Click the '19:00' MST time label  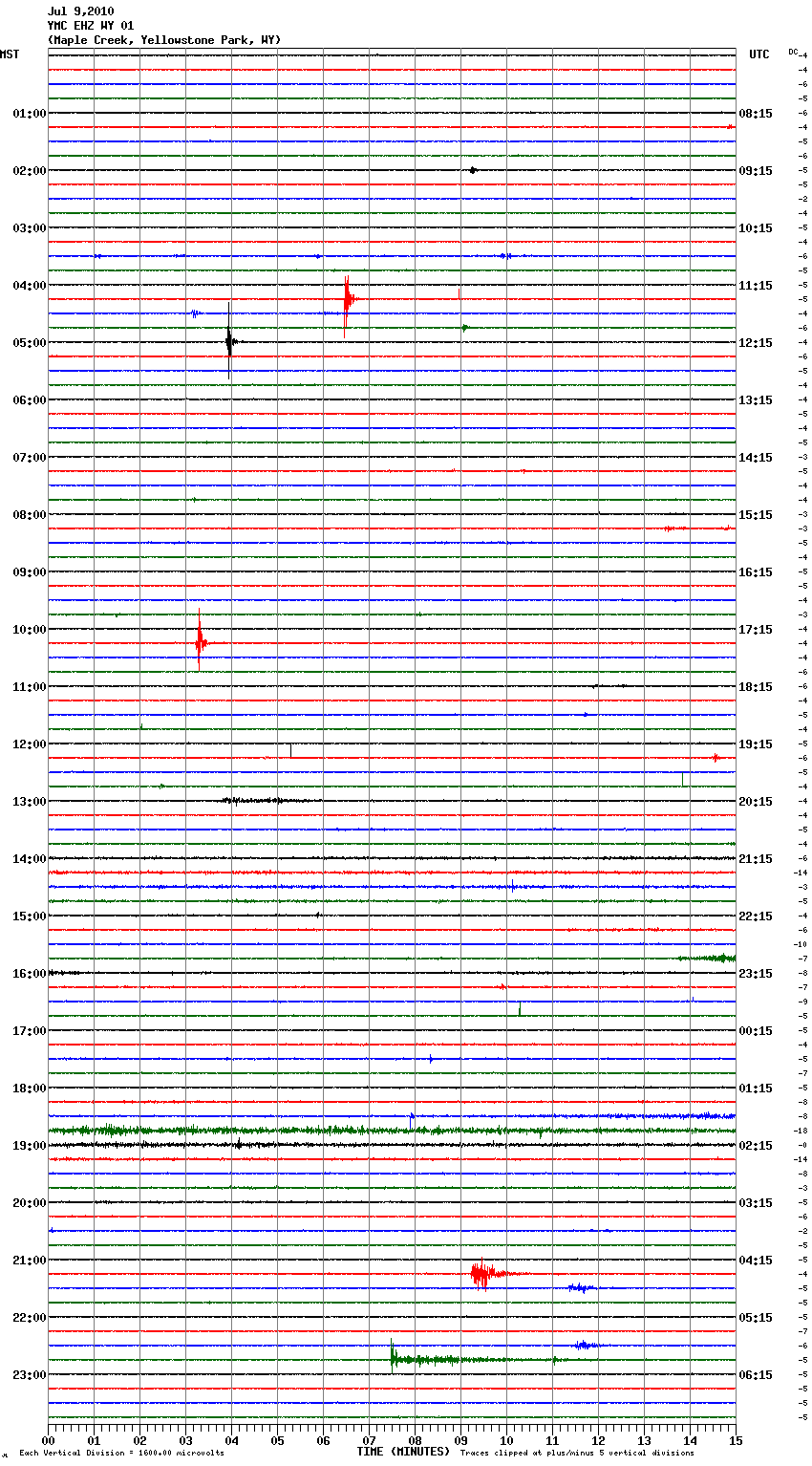tap(30, 1146)
